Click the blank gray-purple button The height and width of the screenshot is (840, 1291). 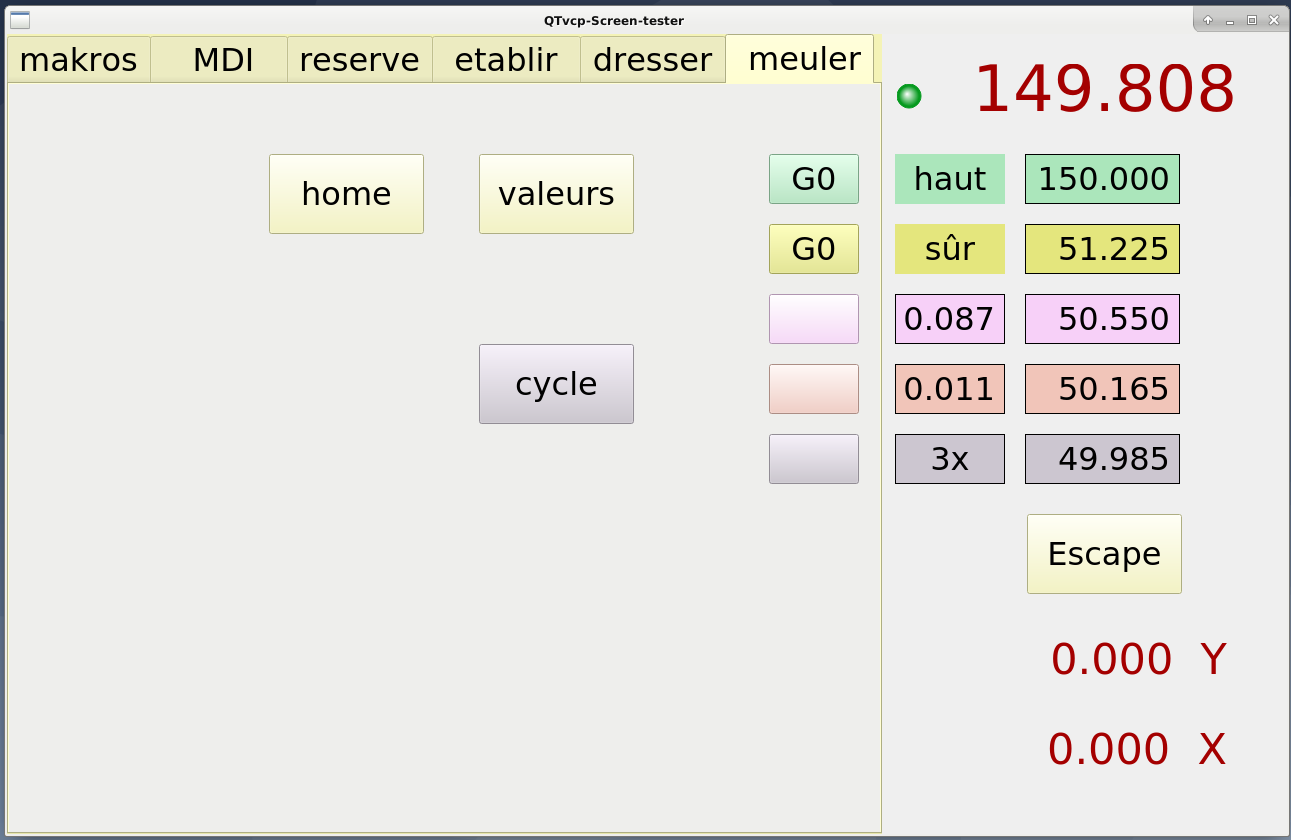point(814,459)
